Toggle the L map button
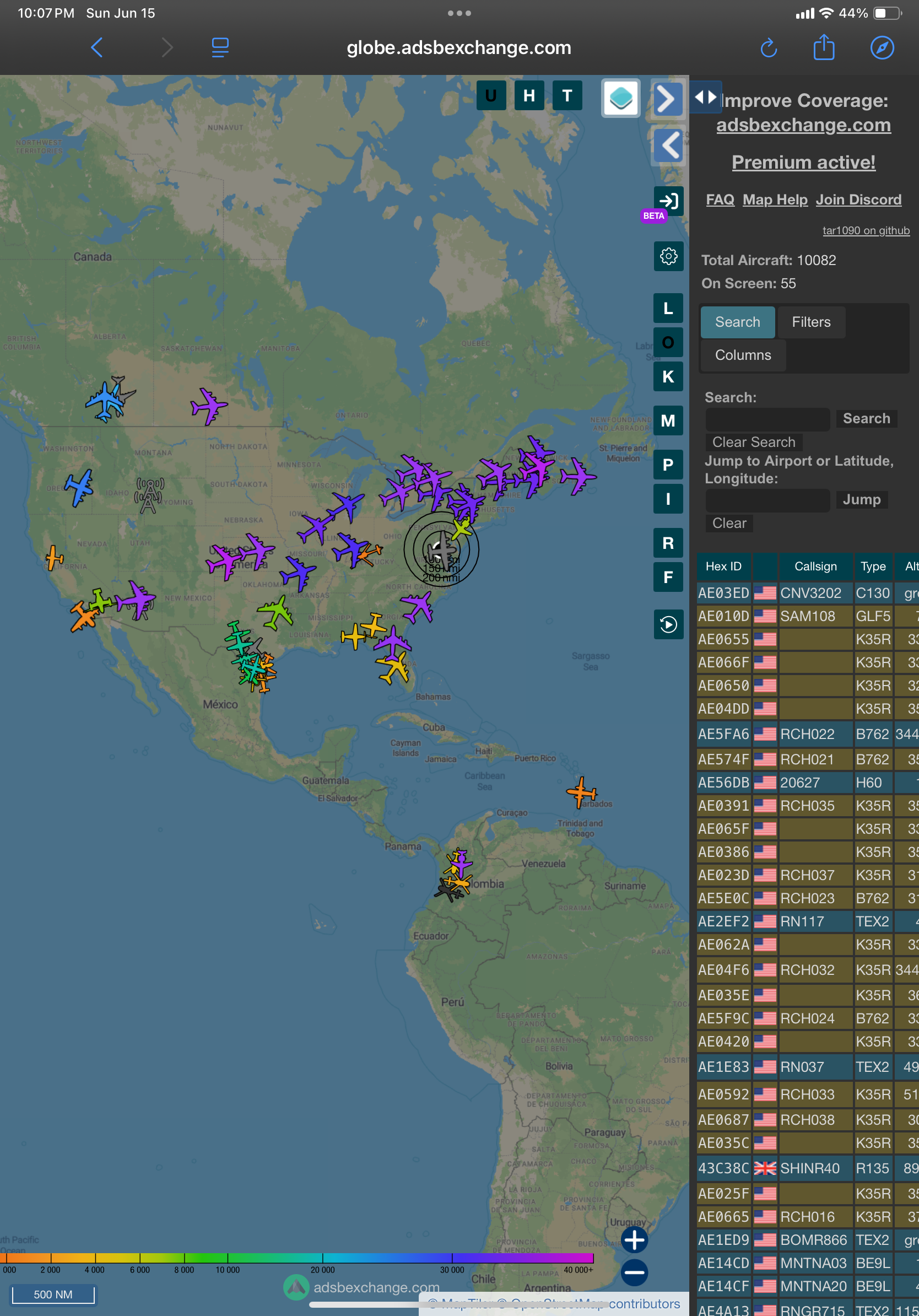Screen dimensions: 919x1316 point(668,309)
